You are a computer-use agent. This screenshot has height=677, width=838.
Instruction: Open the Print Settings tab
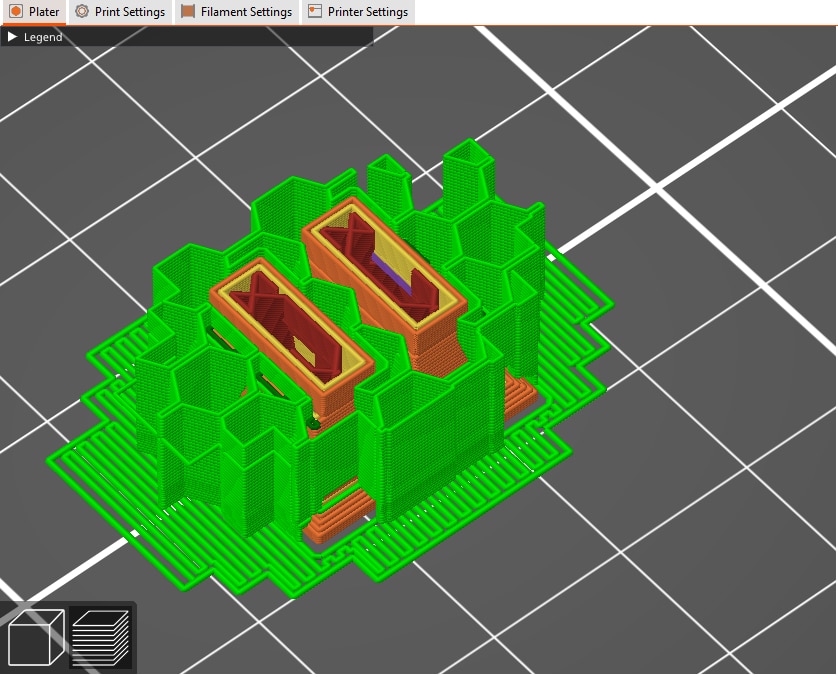(x=120, y=12)
